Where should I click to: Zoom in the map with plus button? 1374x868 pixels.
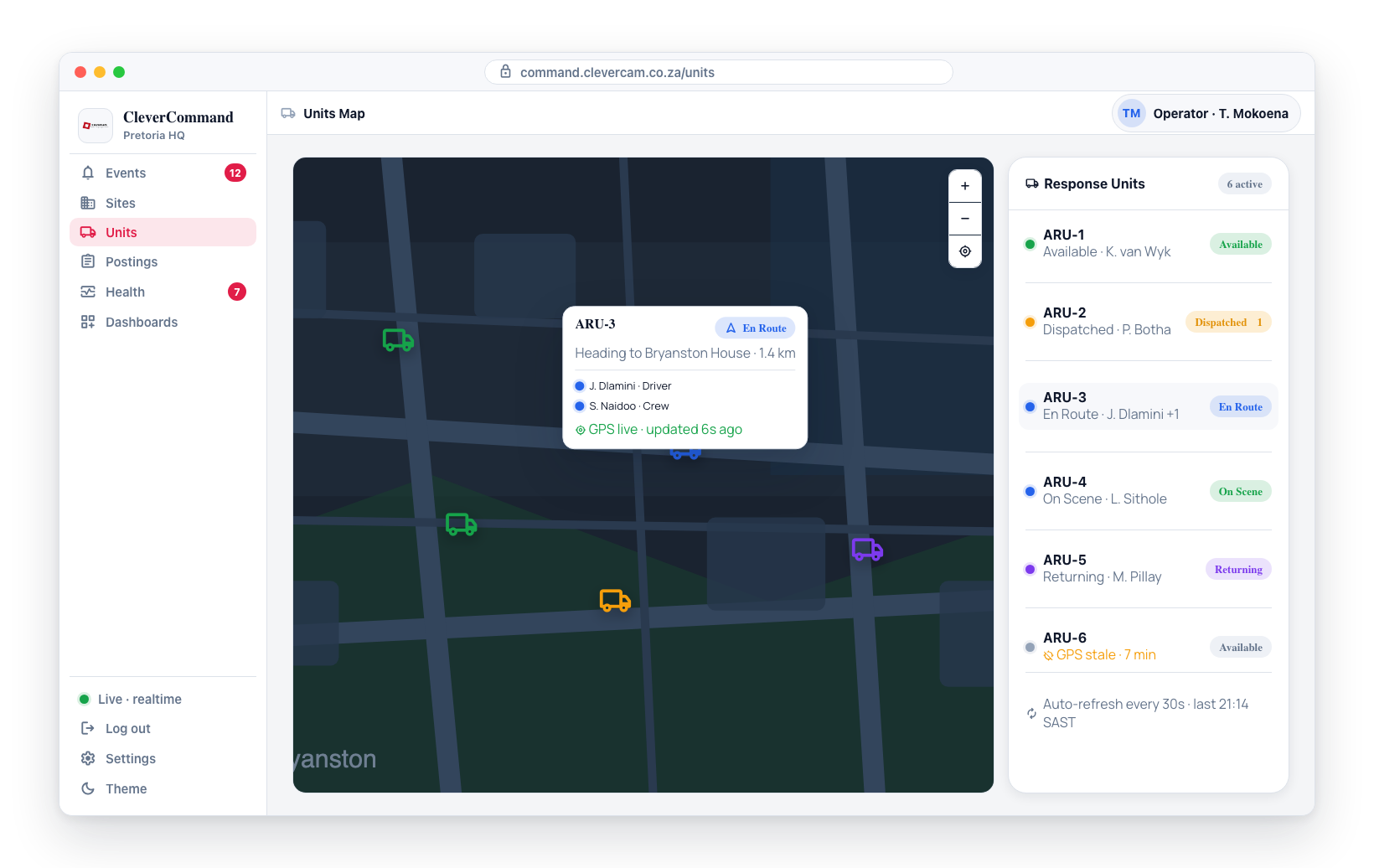[x=965, y=186]
